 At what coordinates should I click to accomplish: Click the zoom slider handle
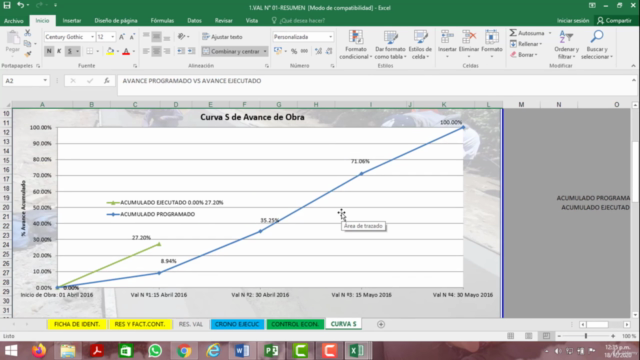[586, 336]
